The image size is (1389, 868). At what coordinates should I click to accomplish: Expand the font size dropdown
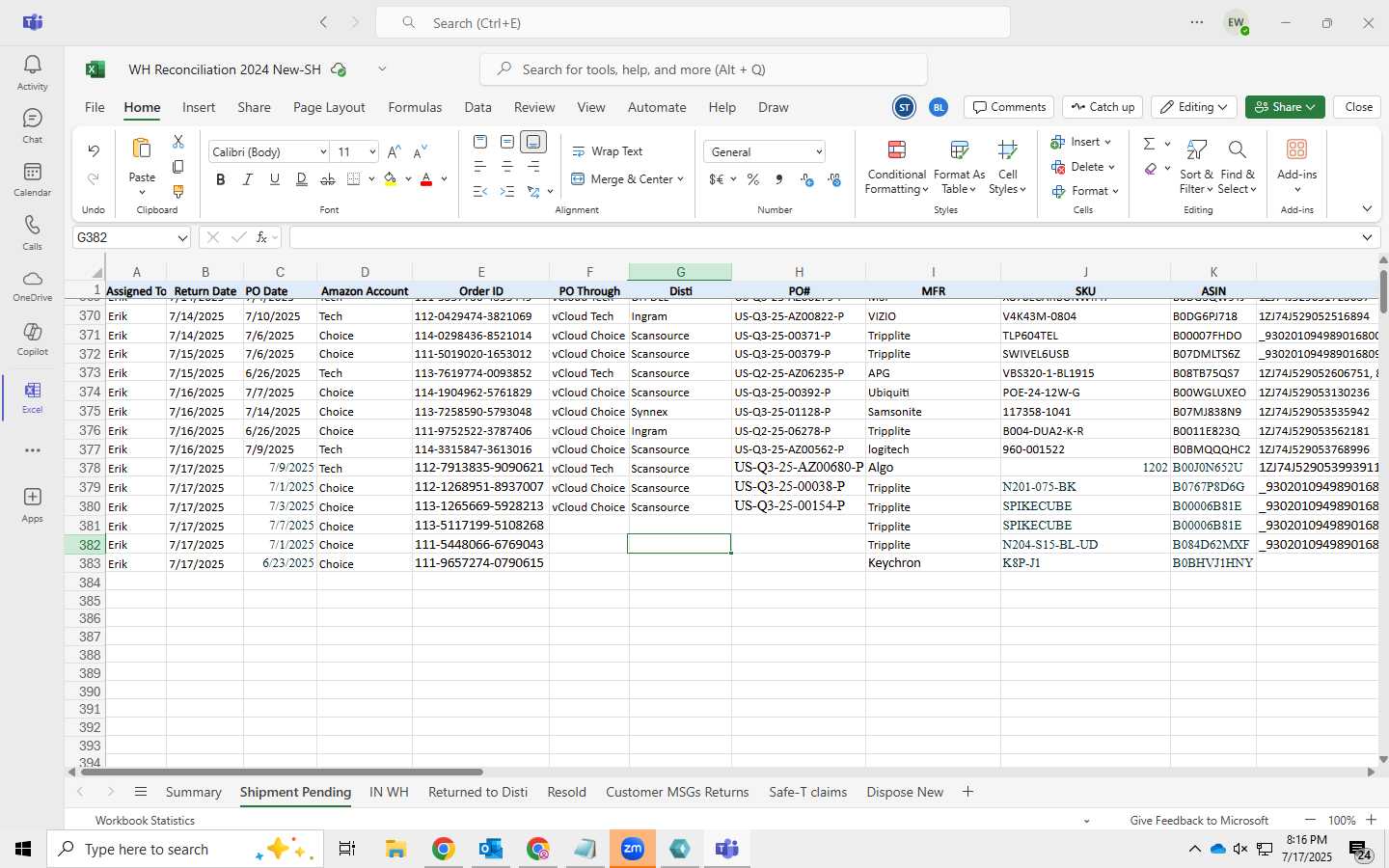click(372, 152)
